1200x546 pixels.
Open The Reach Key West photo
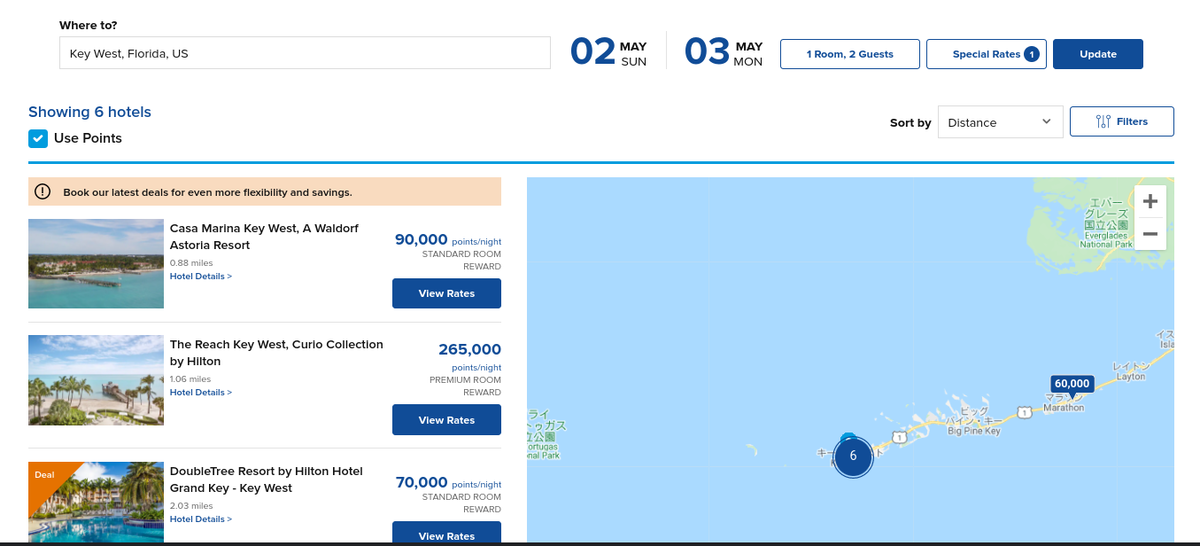pos(96,380)
